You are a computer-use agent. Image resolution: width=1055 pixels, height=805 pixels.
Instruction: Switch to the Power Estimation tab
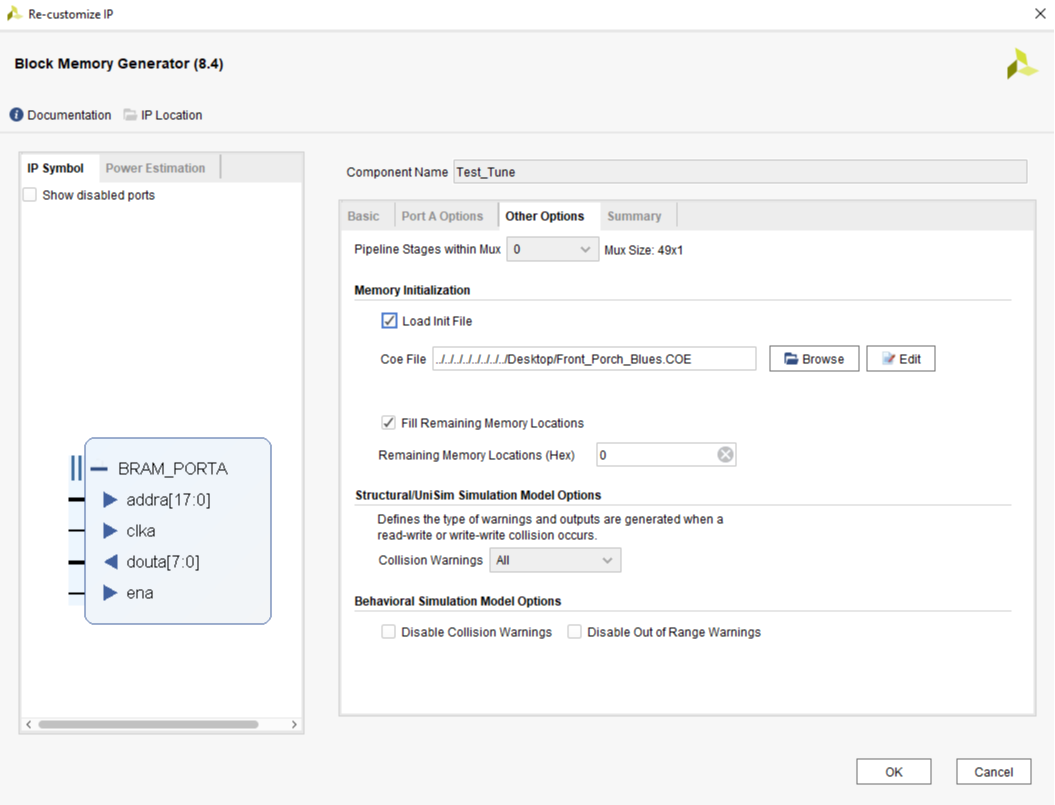tap(154, 167)
